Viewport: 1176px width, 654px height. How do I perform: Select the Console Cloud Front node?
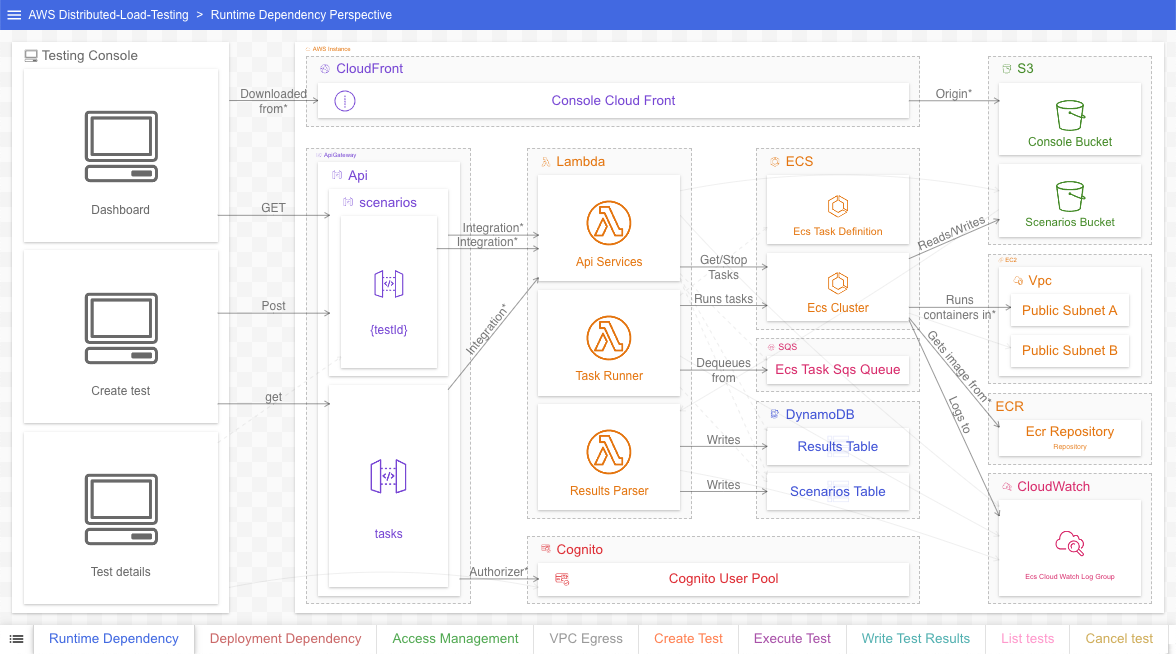(614, 100)
